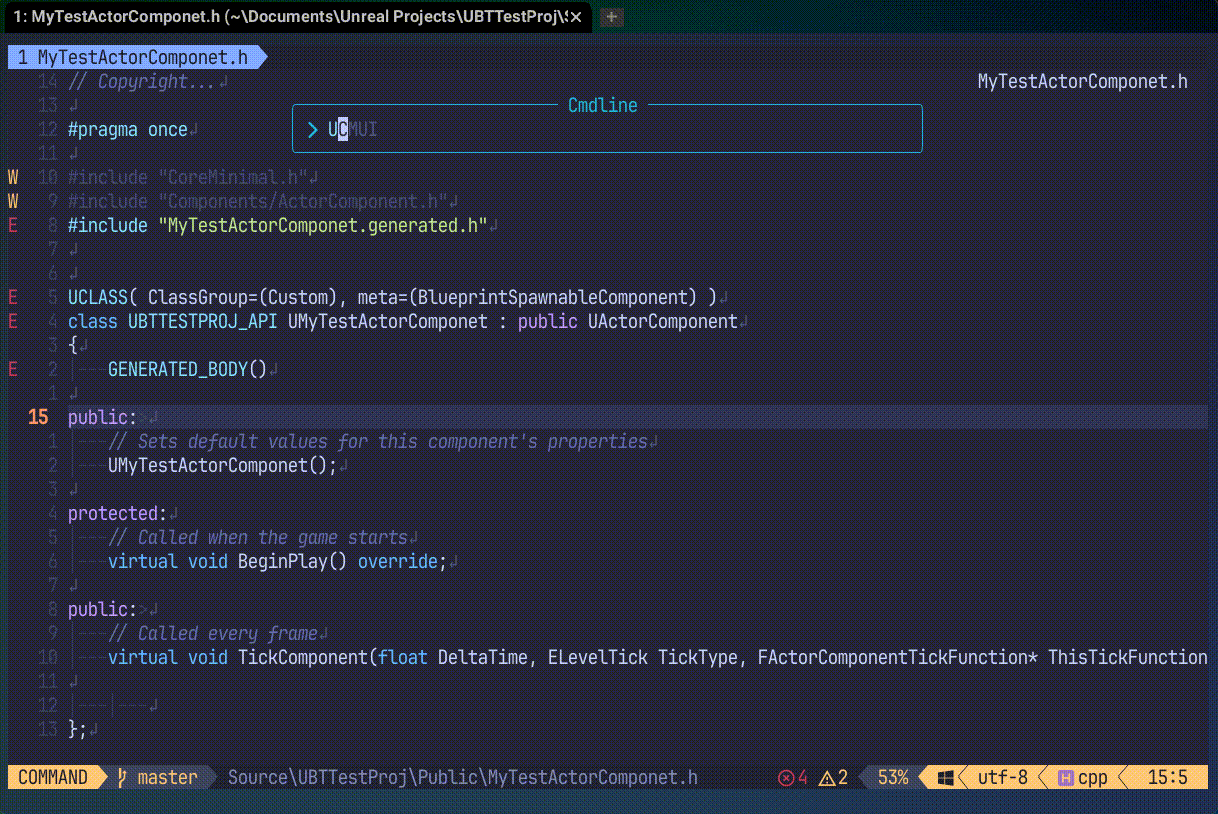Click the highlighted current line number 15
The width and height of the screenshot is (1218, 814).
(38, 416)
